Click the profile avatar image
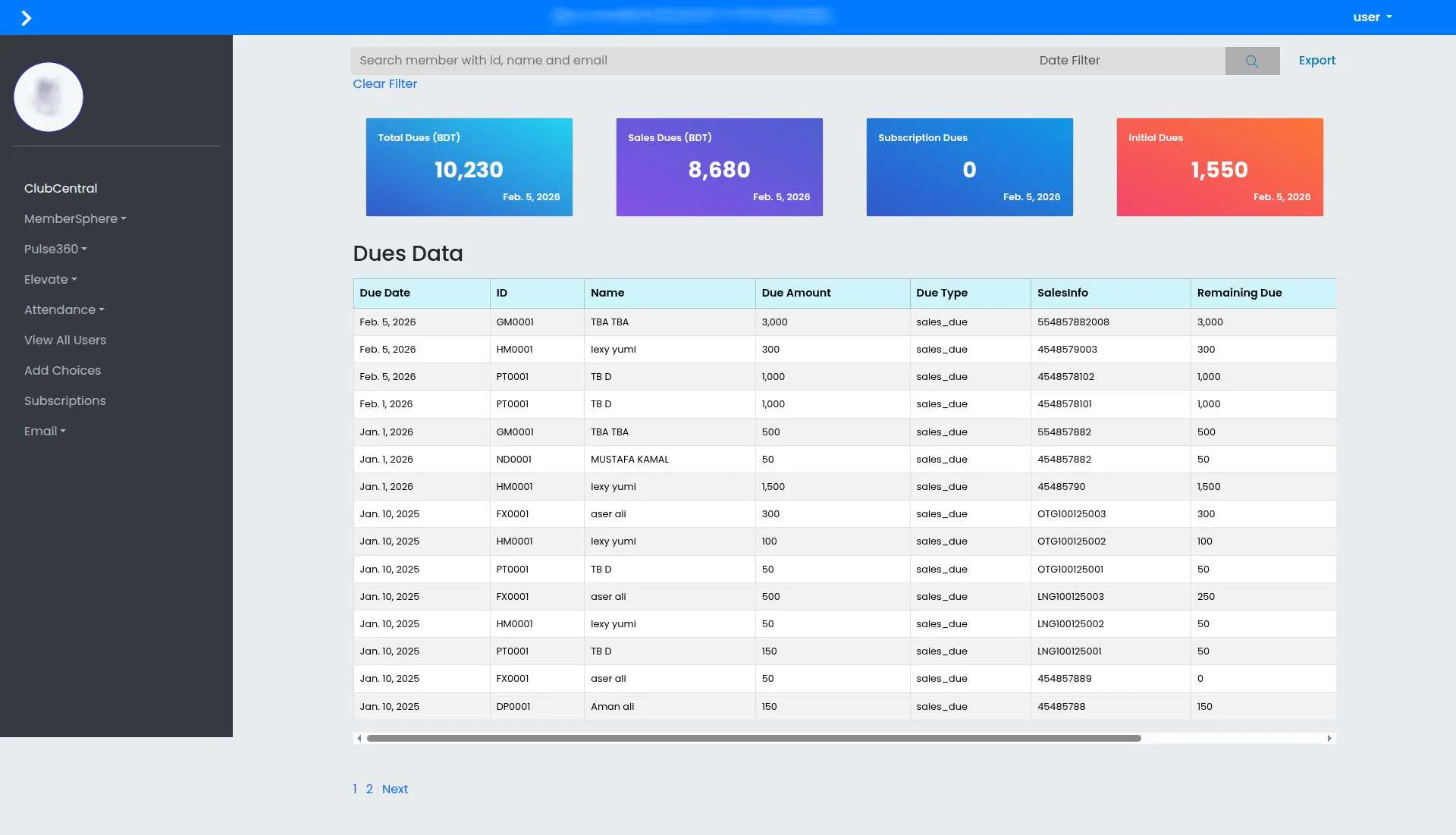Viewport: 1456px width, 835px height. (48, 96)
